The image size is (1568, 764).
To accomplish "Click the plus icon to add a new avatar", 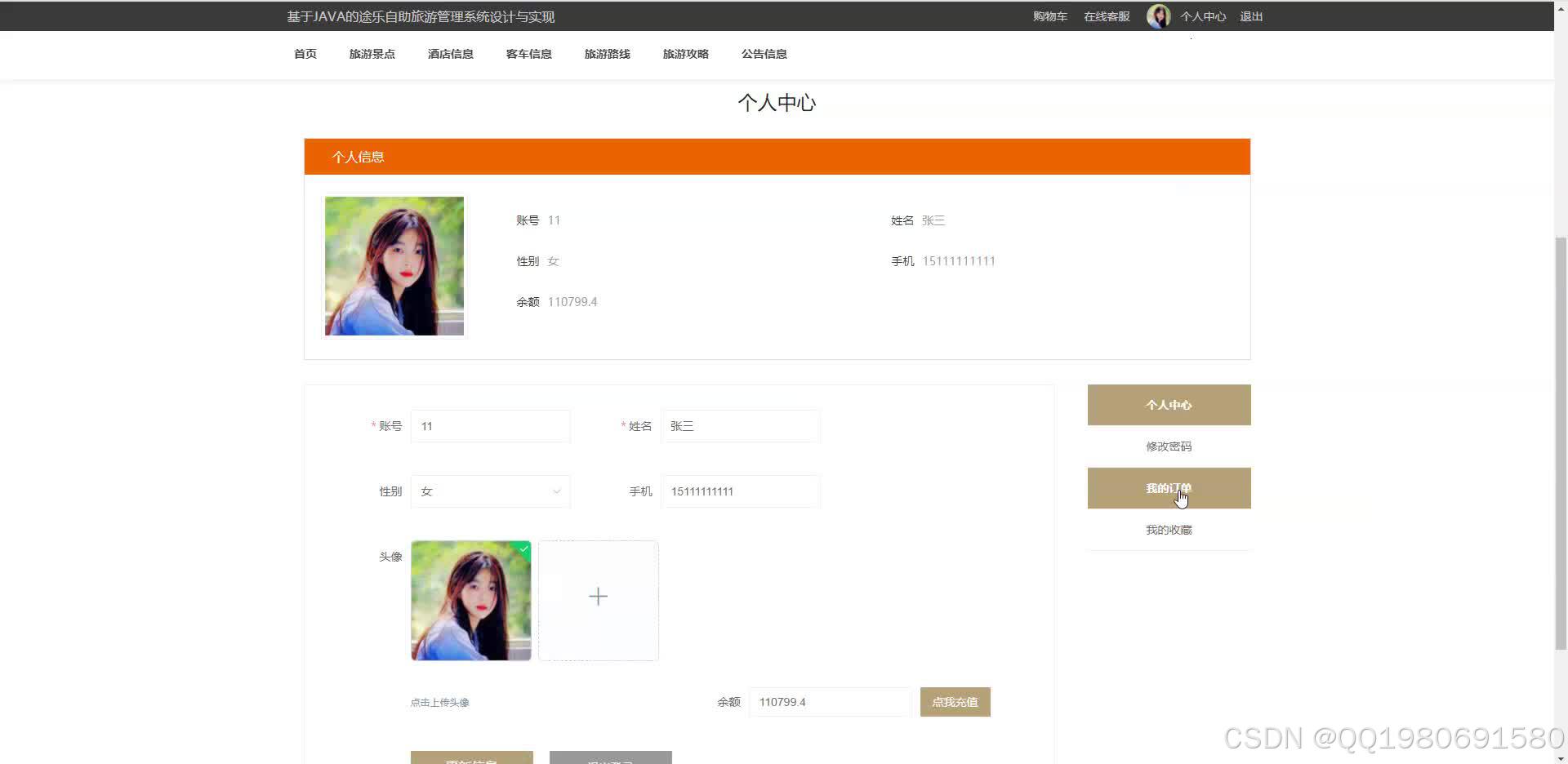I will click(x=598, y=597).
